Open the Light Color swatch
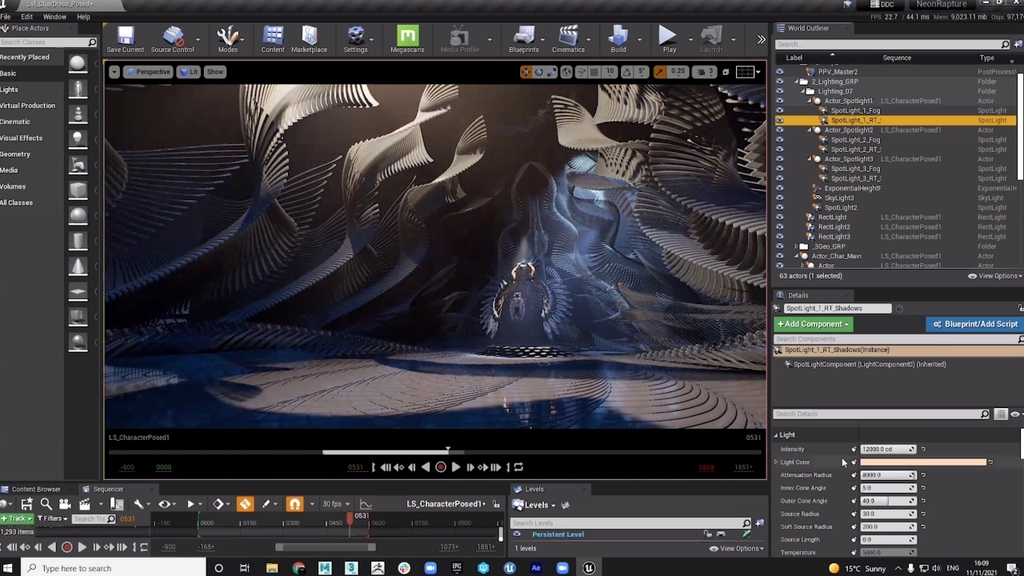 [923, 462]
